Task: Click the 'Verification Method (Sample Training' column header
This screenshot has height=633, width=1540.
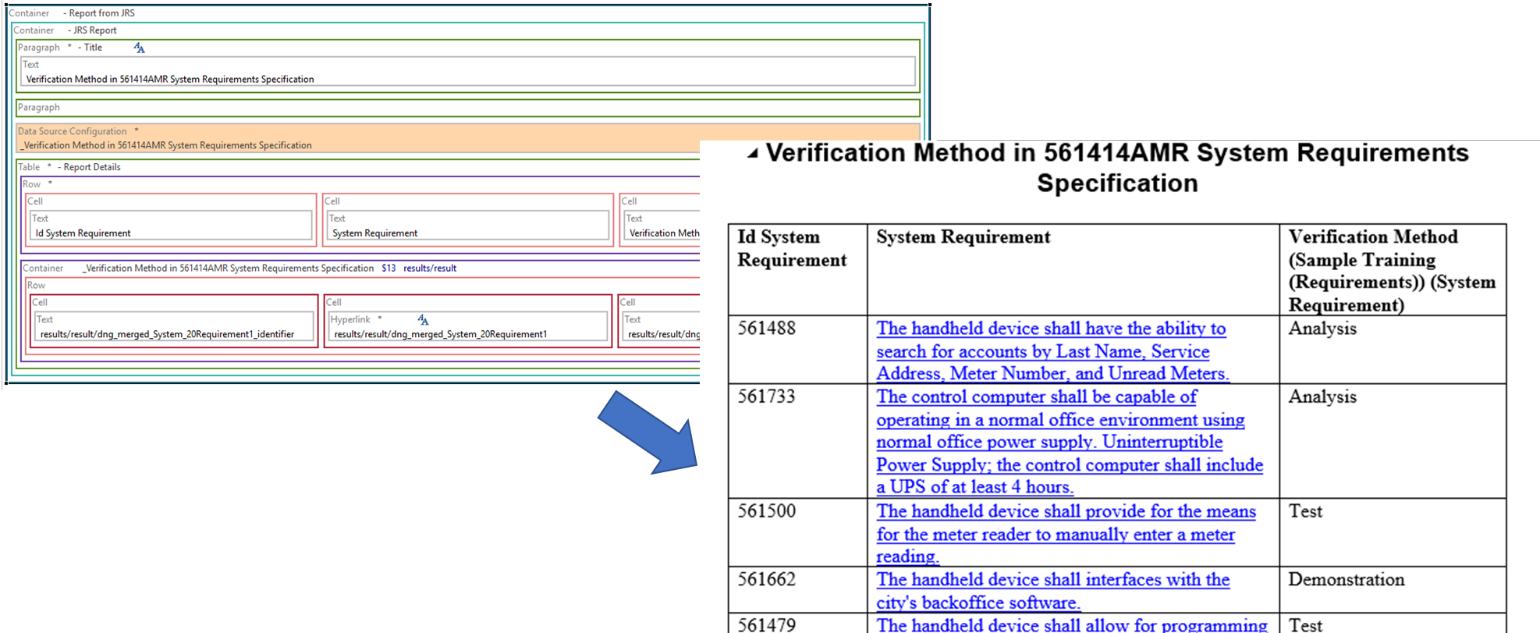Action: pos(1392,271)
